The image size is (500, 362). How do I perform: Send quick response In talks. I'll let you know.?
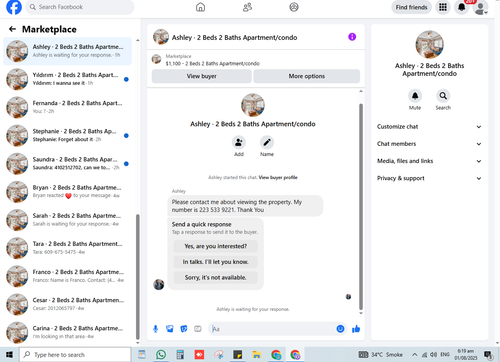coord(216,262)
